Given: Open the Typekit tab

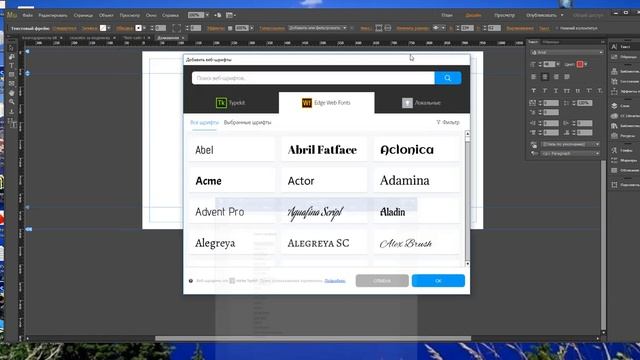Looking at the screenshot, I should pos(231,102).
